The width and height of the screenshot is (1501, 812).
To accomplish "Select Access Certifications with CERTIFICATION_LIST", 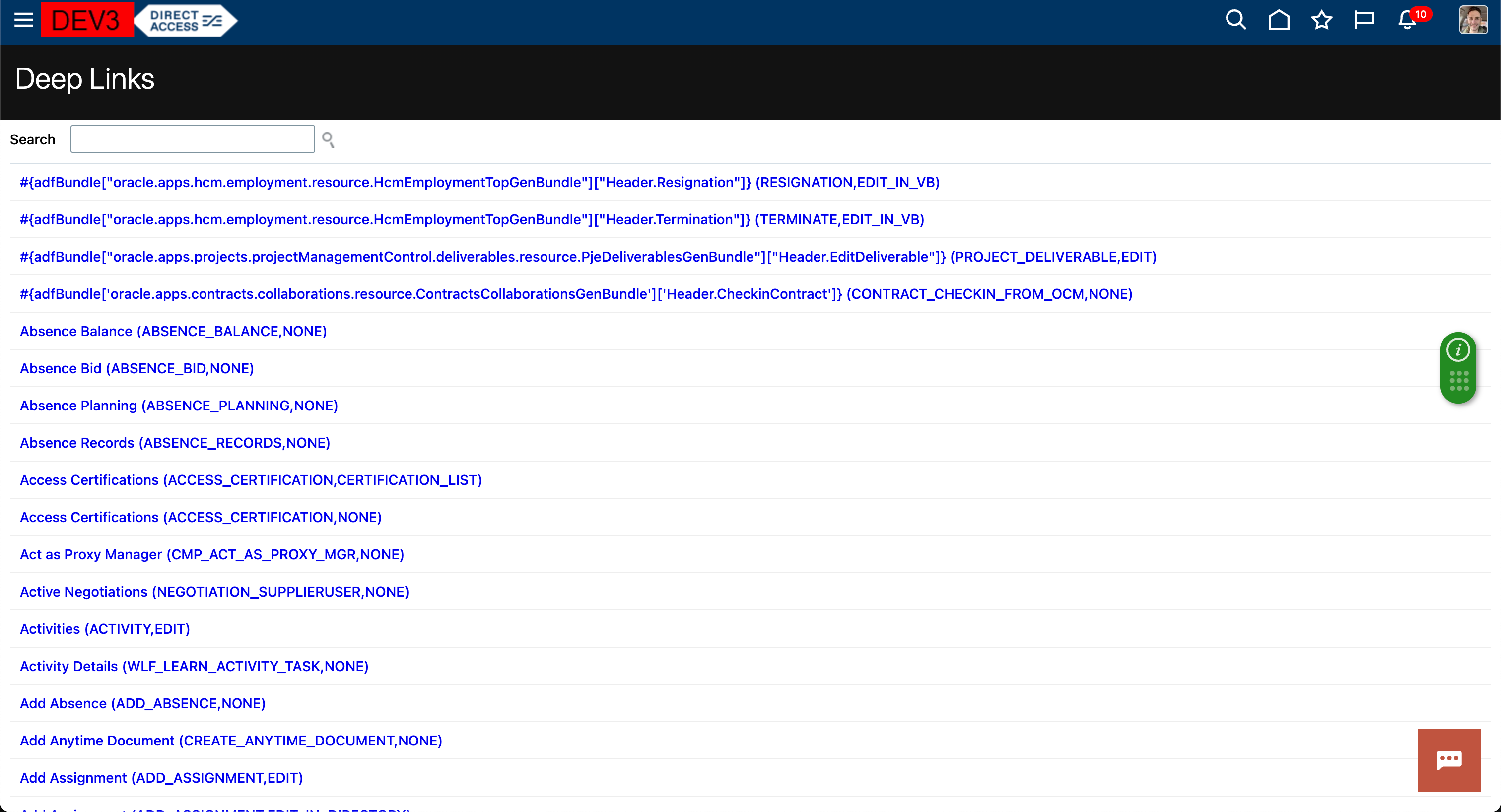I will [x=251, y=480].
